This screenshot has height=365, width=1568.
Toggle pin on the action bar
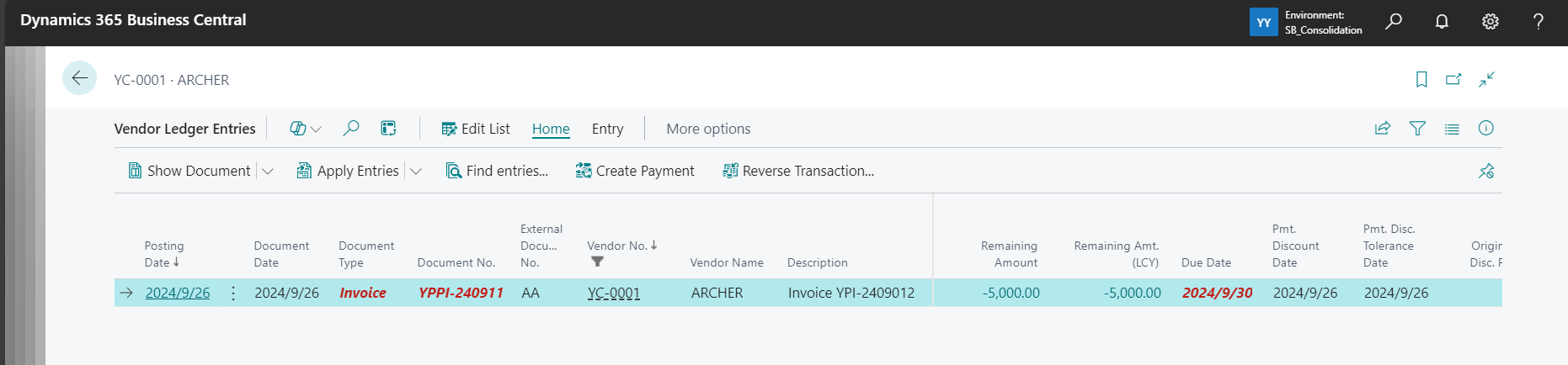click(x=1486, y=171)
